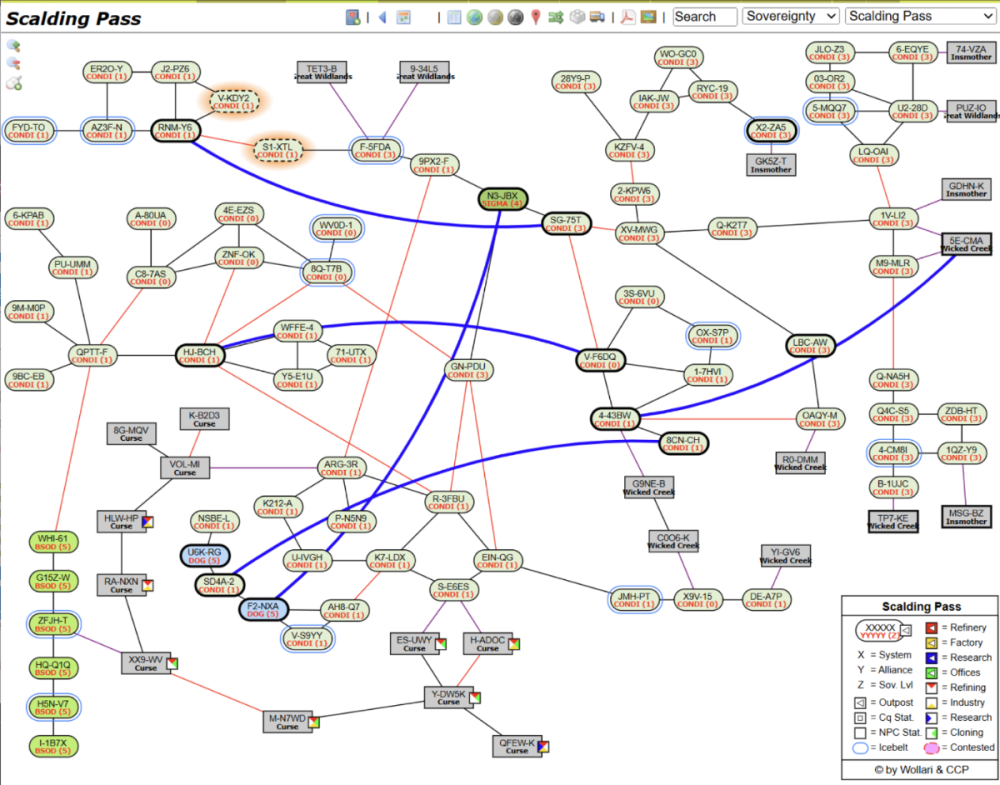Click the F2-NXA DOG system node

[x=263, y=609]
